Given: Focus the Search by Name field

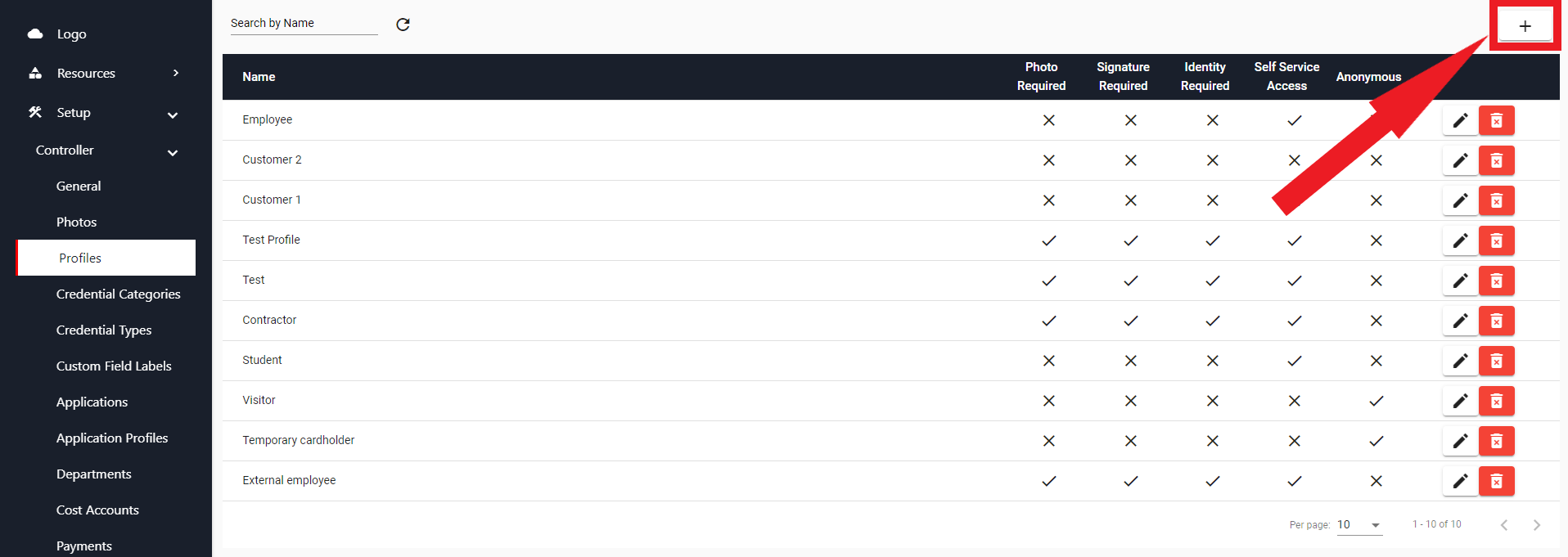Looking at the screenshot, I should tap(304, 24).
